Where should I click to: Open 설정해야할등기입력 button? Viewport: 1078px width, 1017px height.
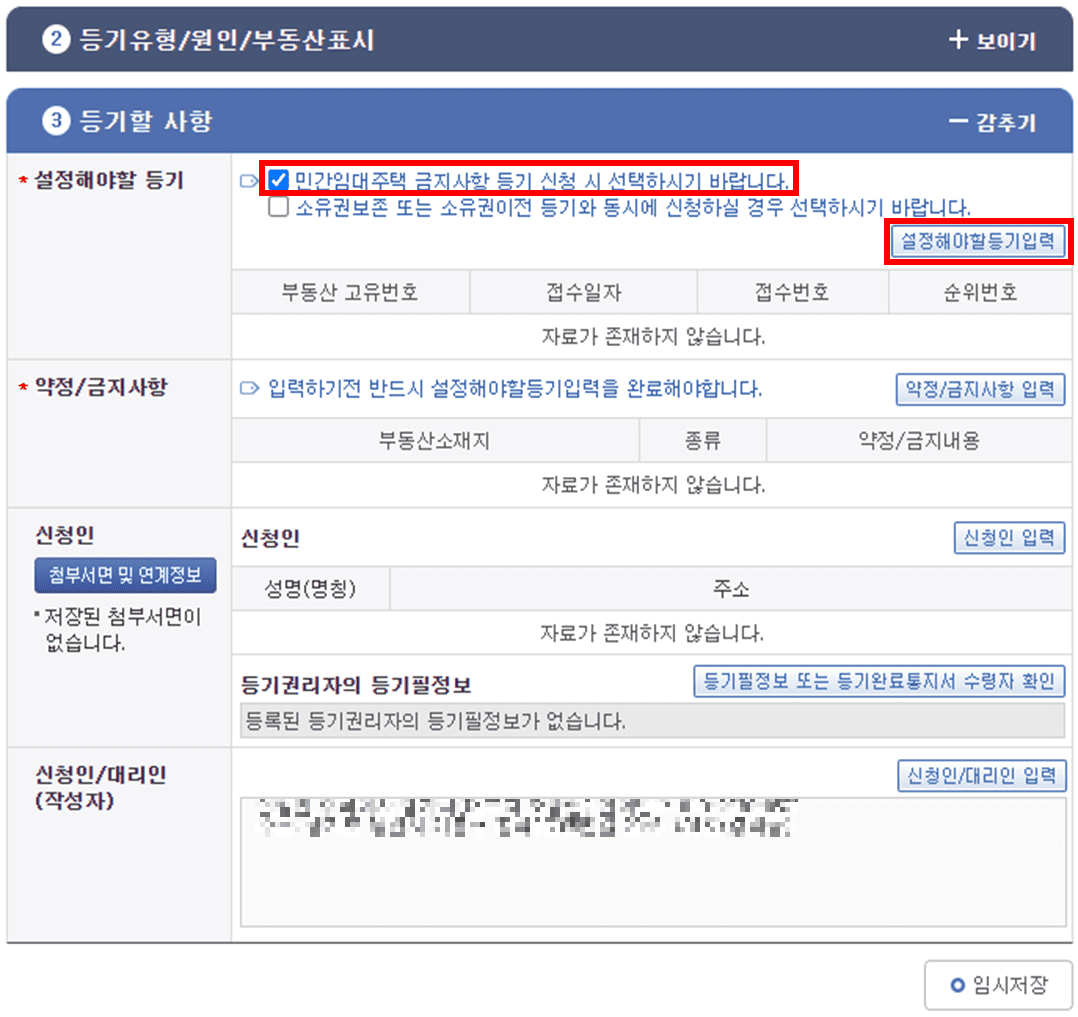pyautogui.click(x=978, y=241)
